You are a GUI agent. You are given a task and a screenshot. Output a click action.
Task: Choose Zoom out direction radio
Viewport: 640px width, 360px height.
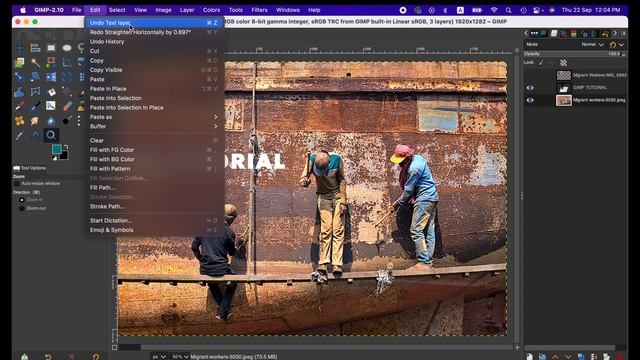22,209
